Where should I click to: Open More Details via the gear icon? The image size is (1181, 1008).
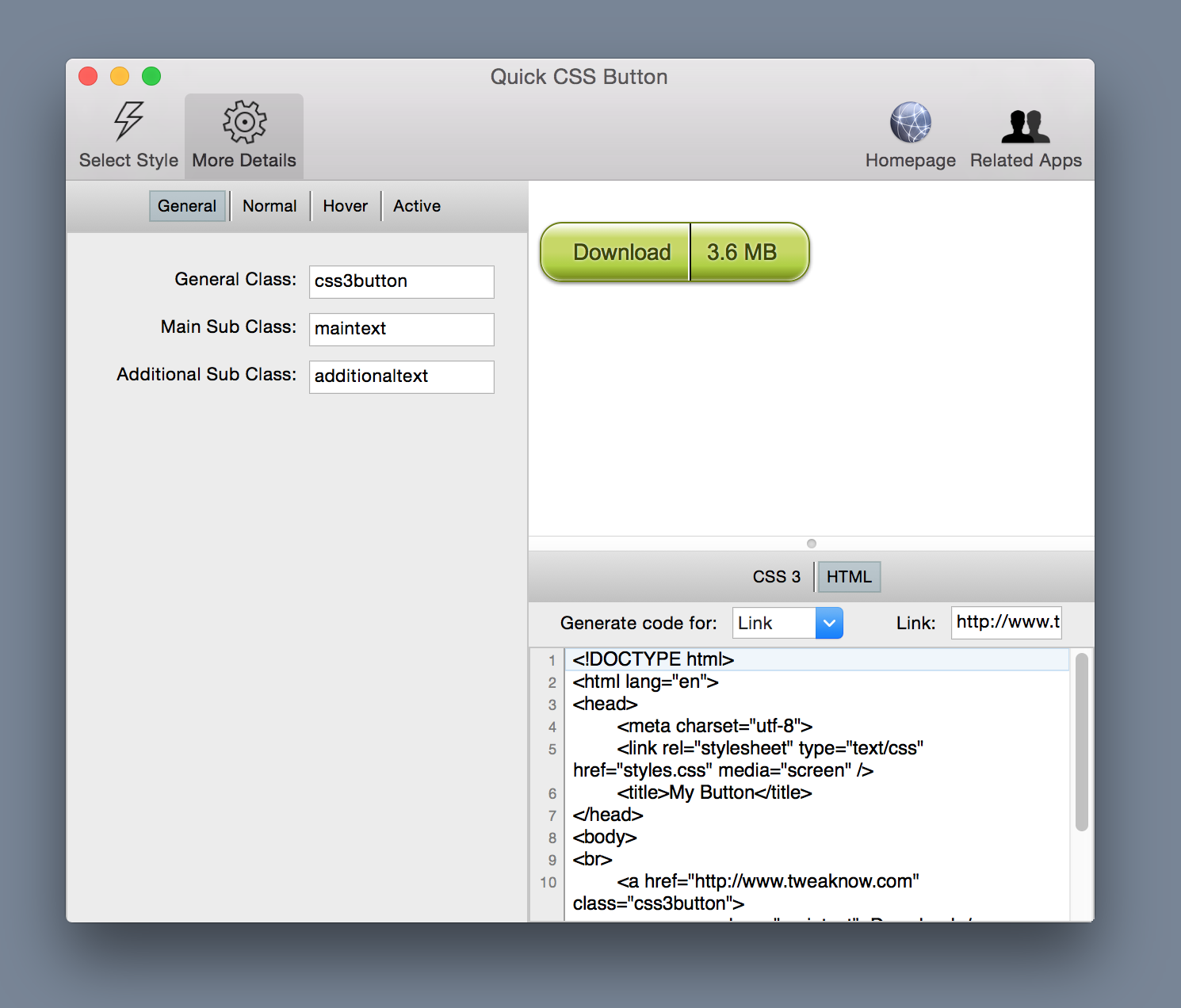pos(243,123)
